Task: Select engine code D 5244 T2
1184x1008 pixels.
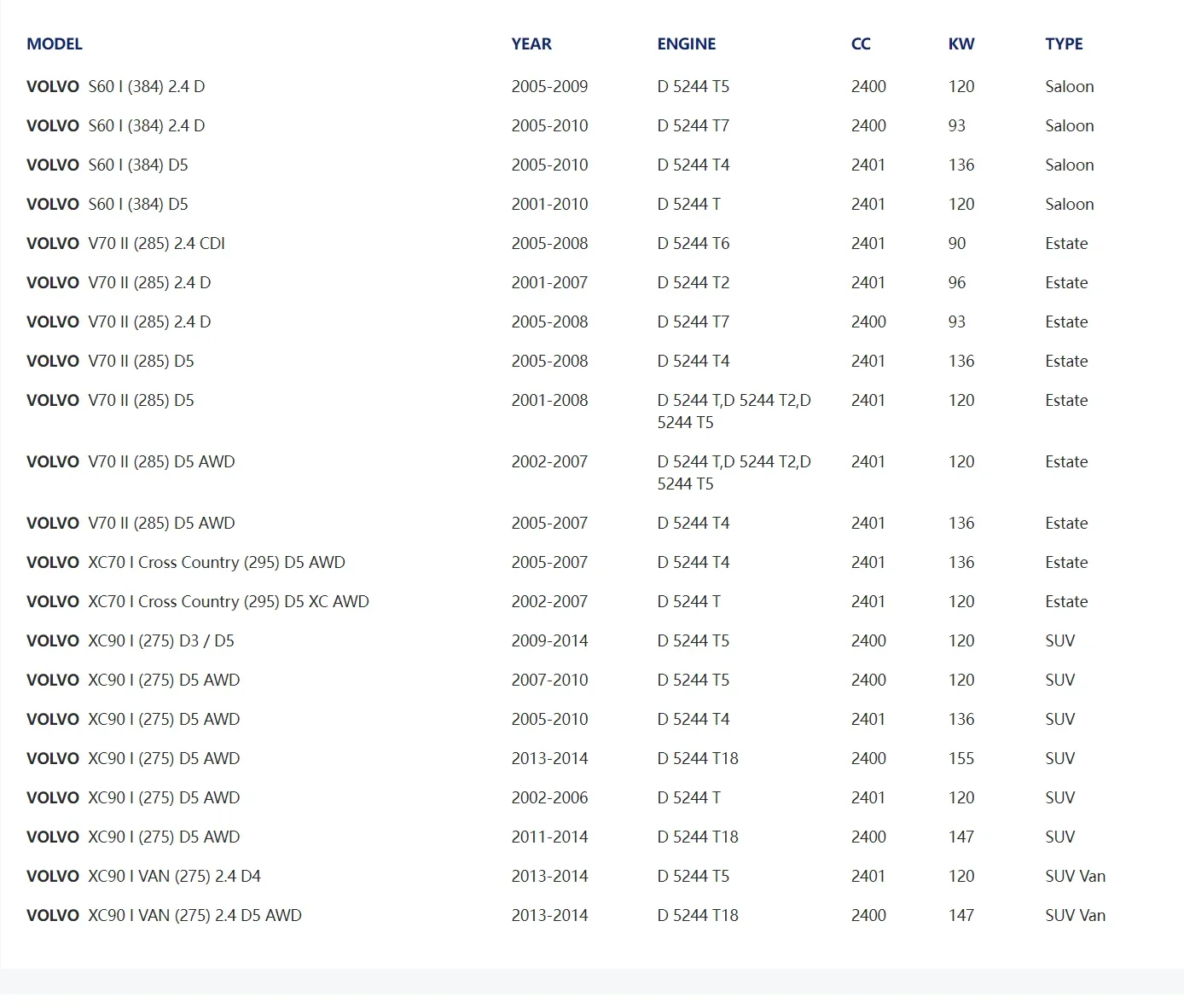Action: tap(694, 282)
